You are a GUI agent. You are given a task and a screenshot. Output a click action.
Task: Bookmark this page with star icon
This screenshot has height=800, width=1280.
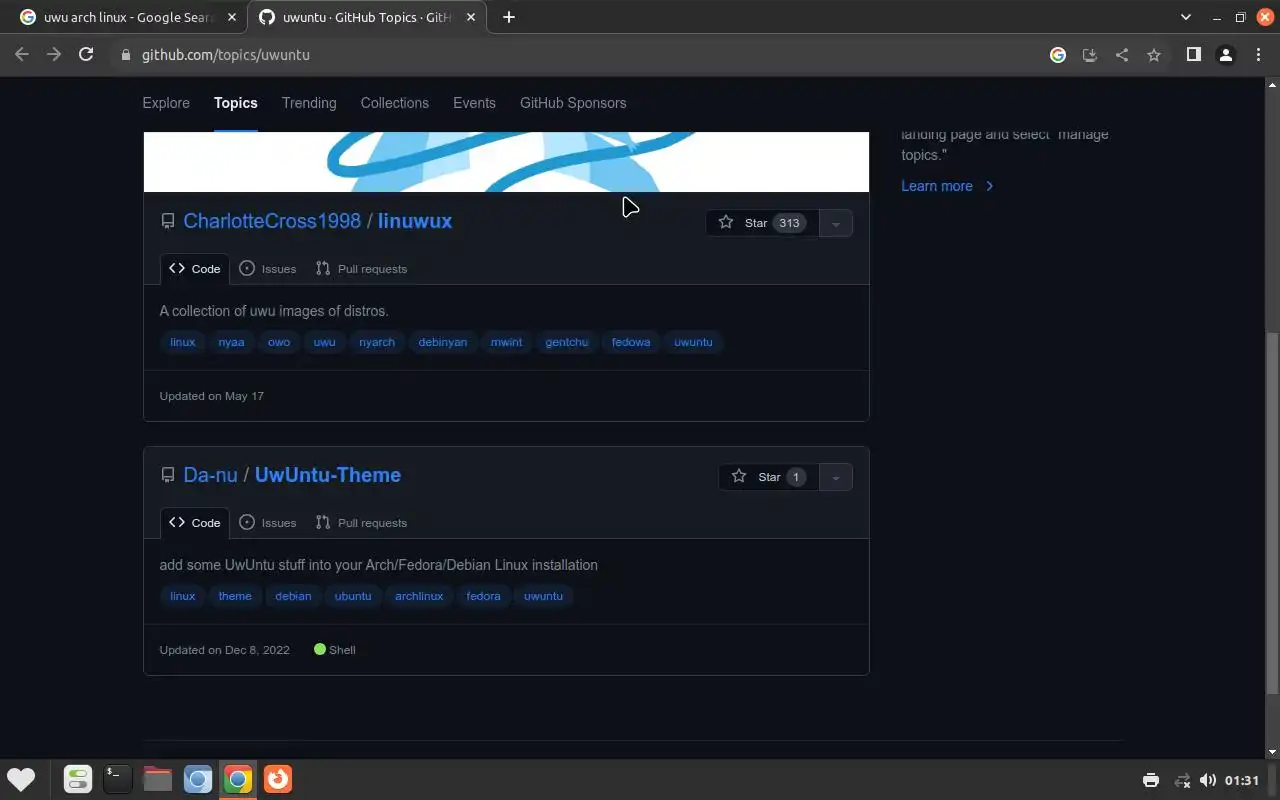coord(1154,55)
